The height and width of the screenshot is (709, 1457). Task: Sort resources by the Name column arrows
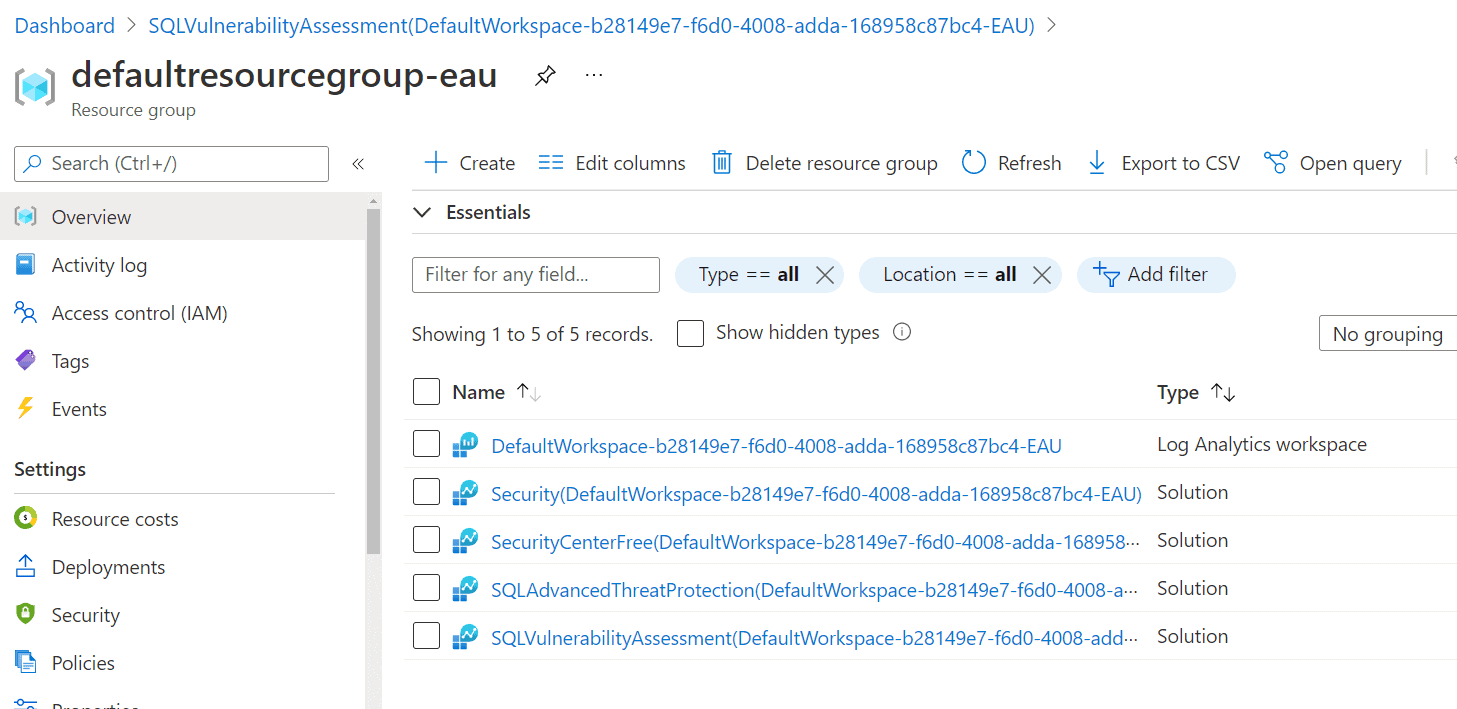click(529, 393)
